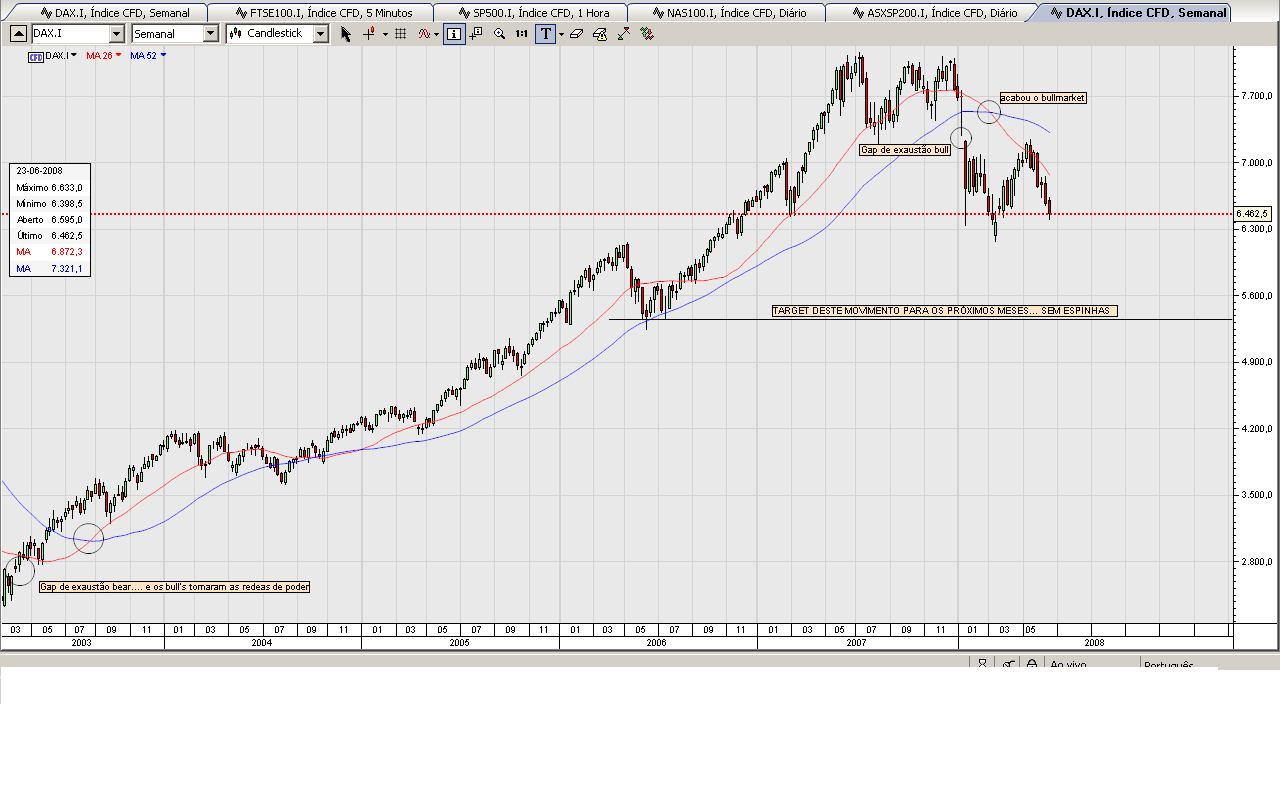Screen dimensions: 1280x800
Task: Click Último 6.462,5 row in info box
Action: point(49,235)
